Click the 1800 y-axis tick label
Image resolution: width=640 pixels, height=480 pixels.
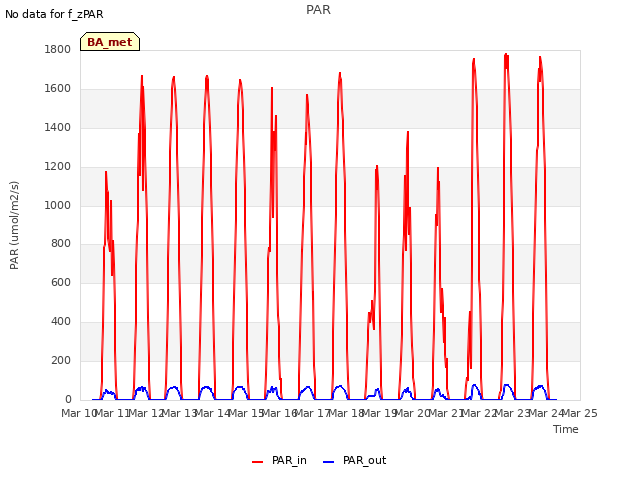pos(58,50)
